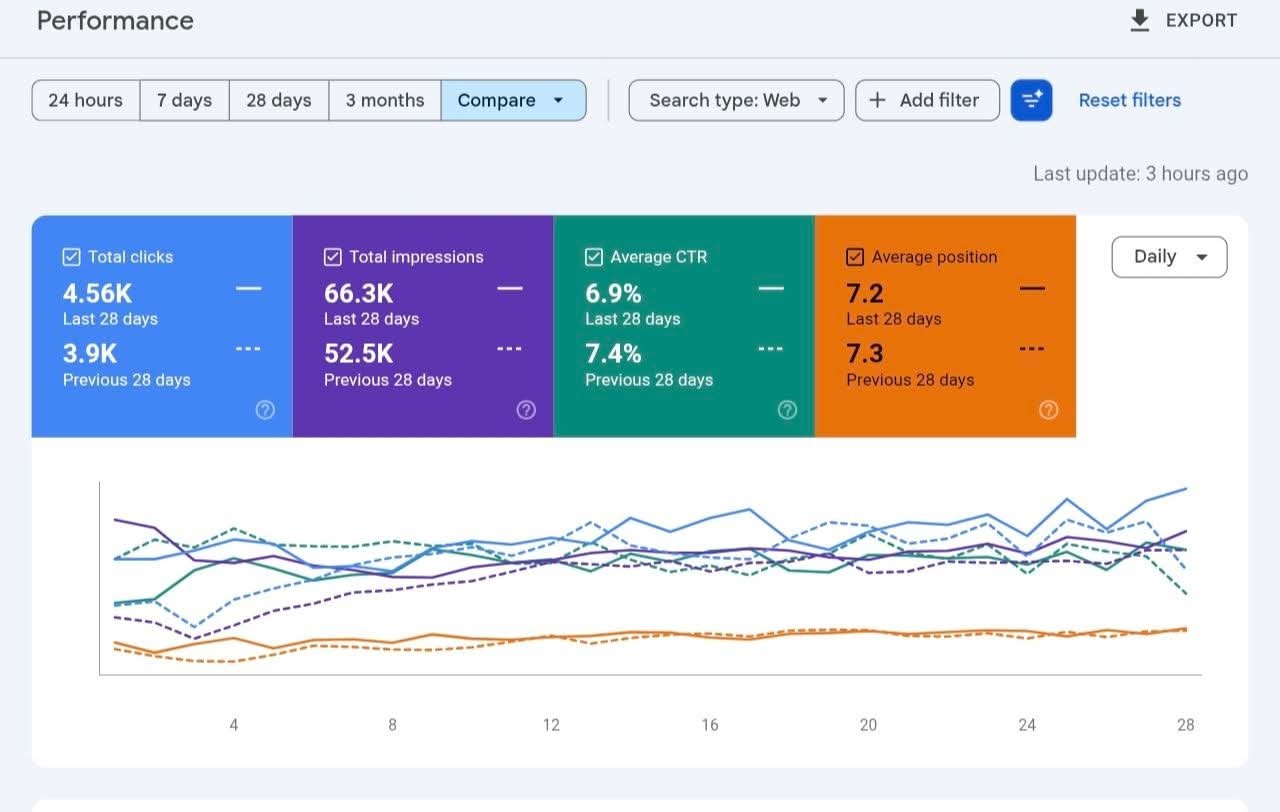Viewport: 1280px width, 812px height.
Task: Toggle the Average position checkbox
Action: point(855,257)
